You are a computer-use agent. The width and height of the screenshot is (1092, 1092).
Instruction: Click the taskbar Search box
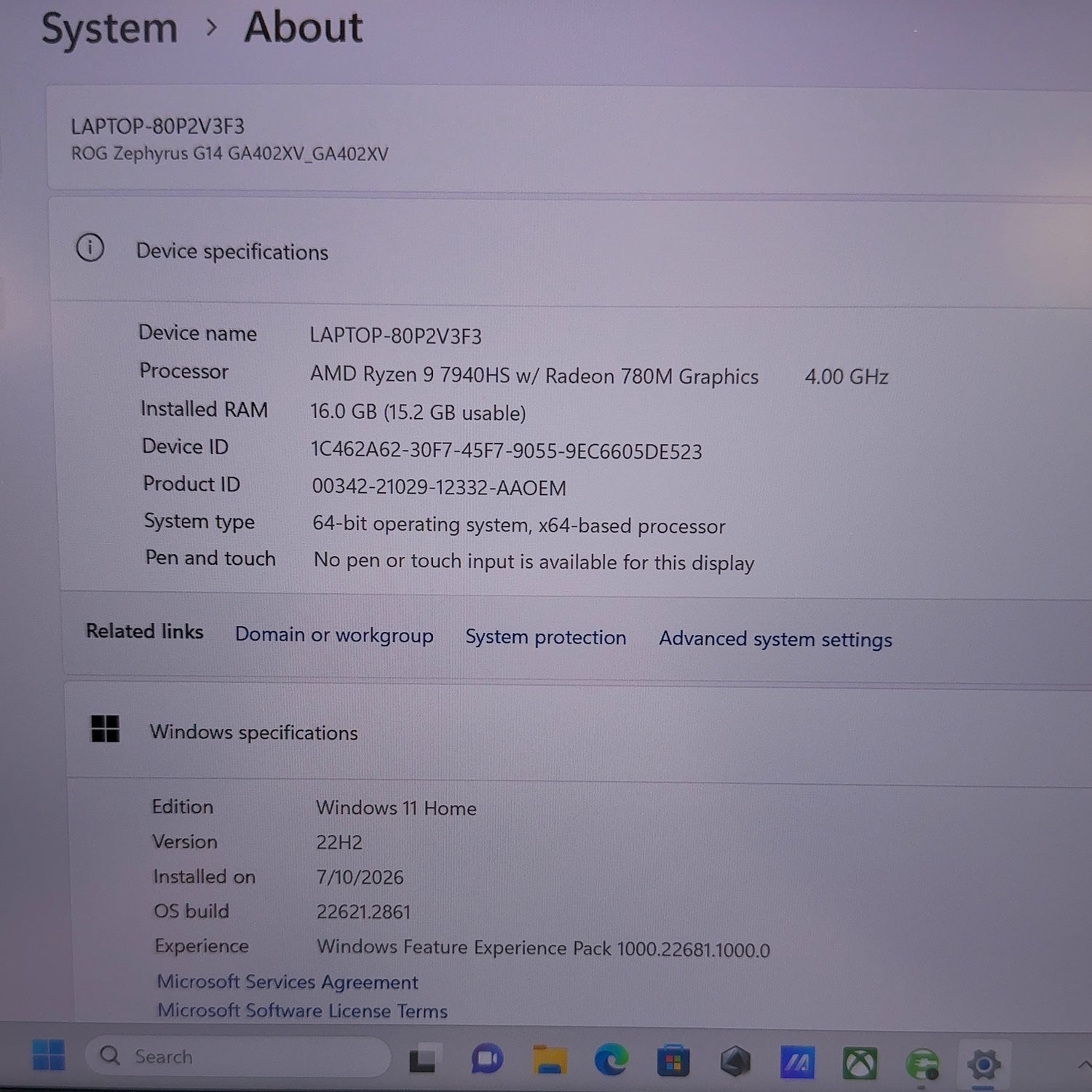237,1057
